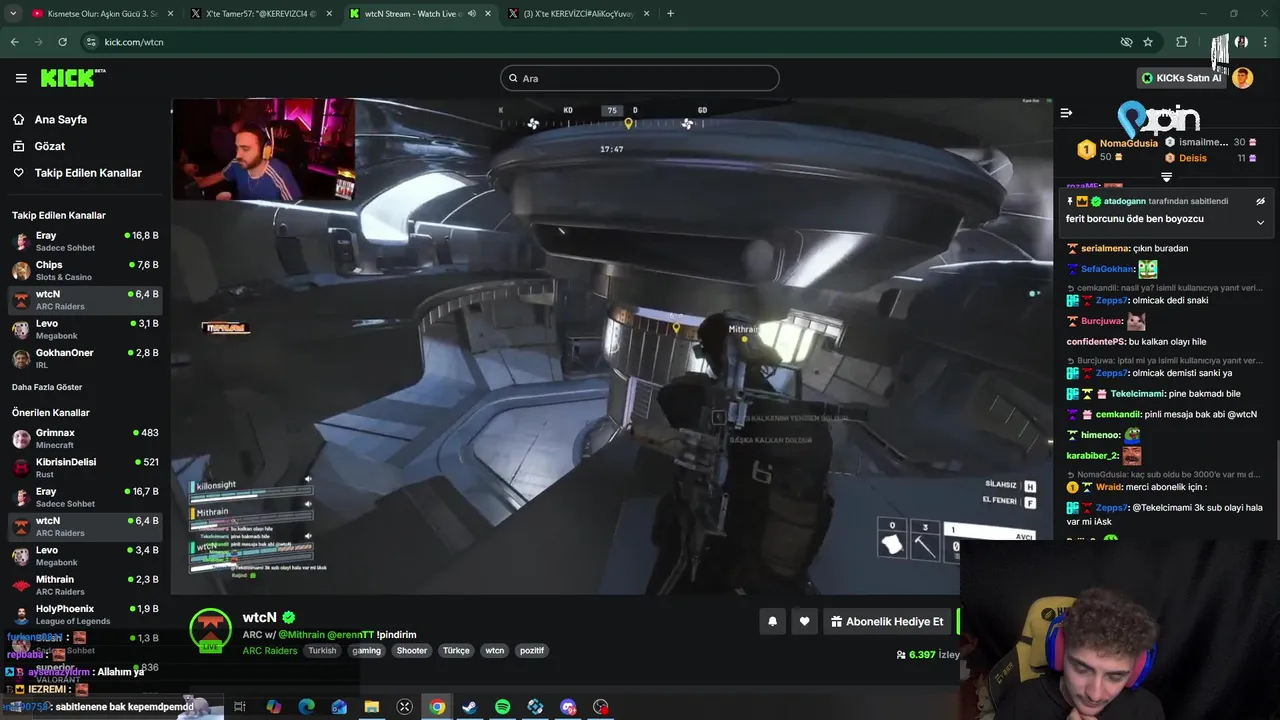Screen dimensions: 1280x720
Task: Switch to Kısmetse Olur YouTube tab
Action: click(x=100, y=14)
